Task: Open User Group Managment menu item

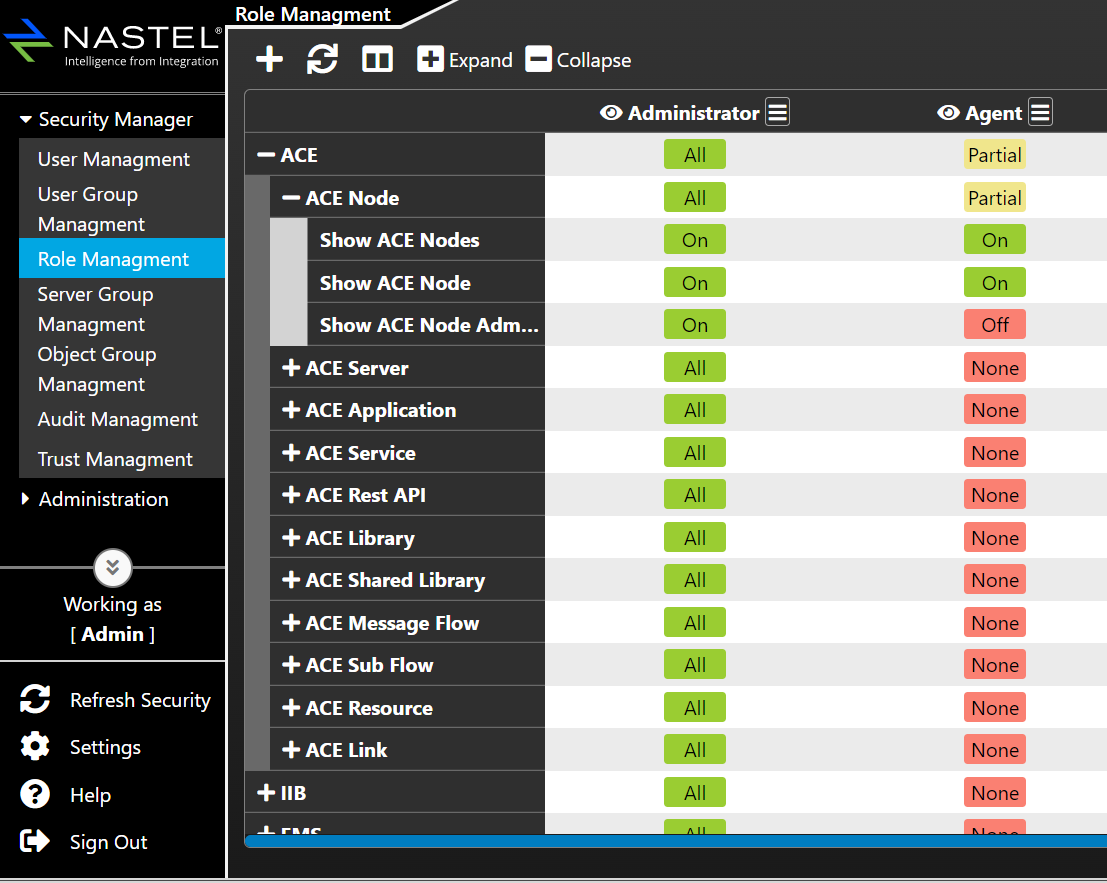Action: (121, 209)
